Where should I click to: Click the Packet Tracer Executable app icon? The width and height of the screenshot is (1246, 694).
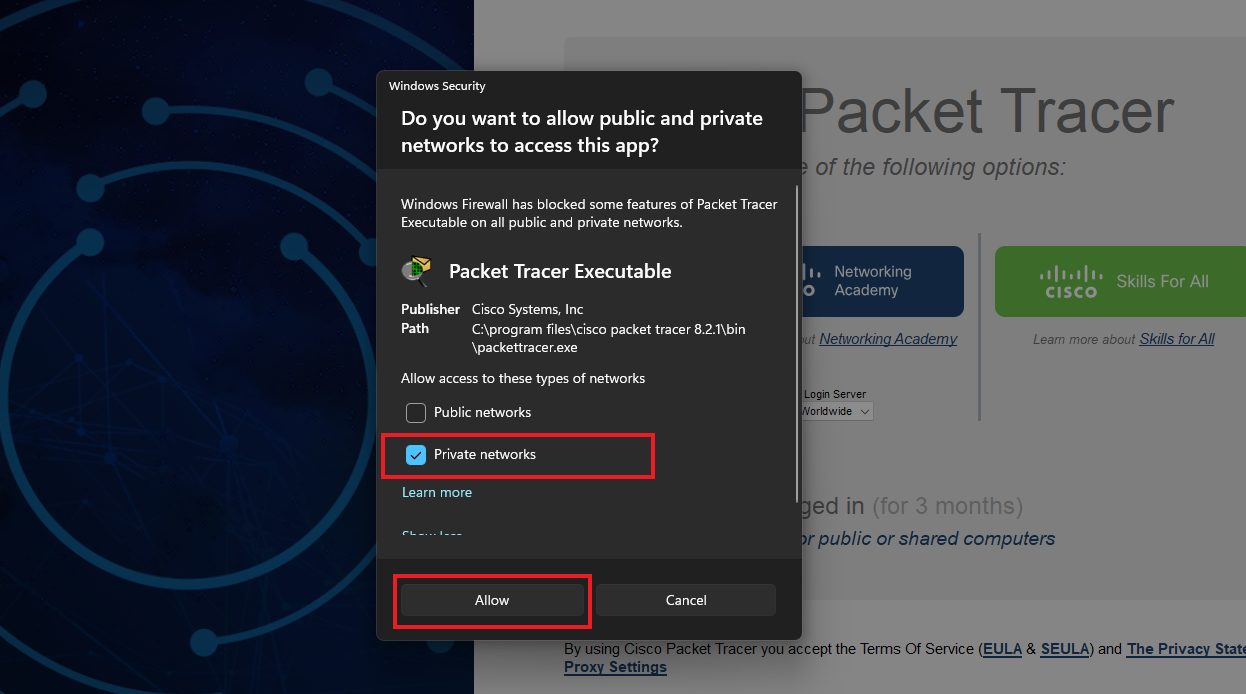[x=416, y=271]
